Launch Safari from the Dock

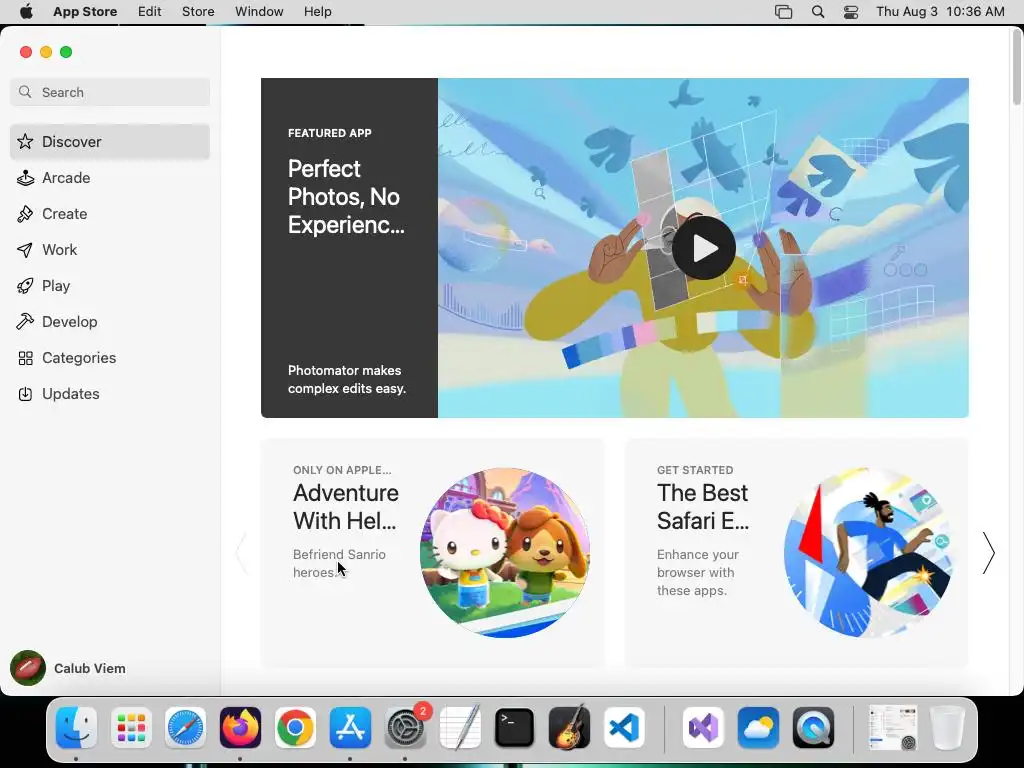click(x=185, y=728)
